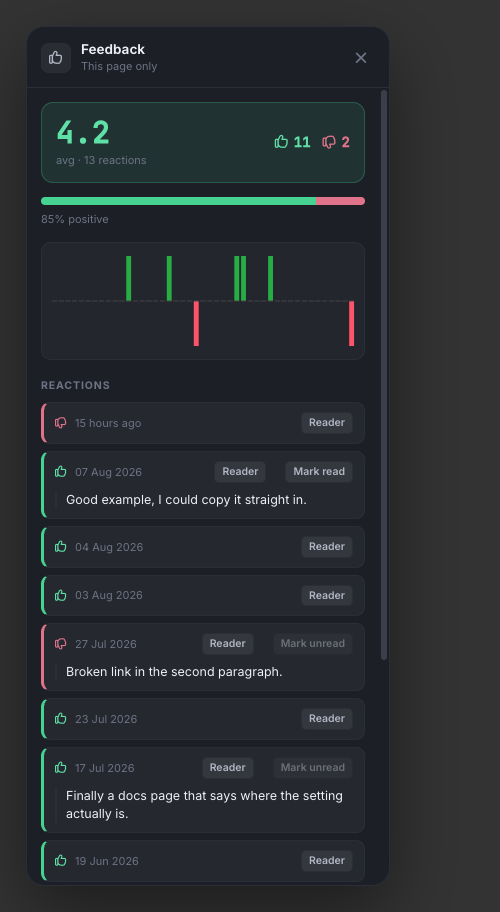Click the red thumbs-down count of 2

(336, 142)
